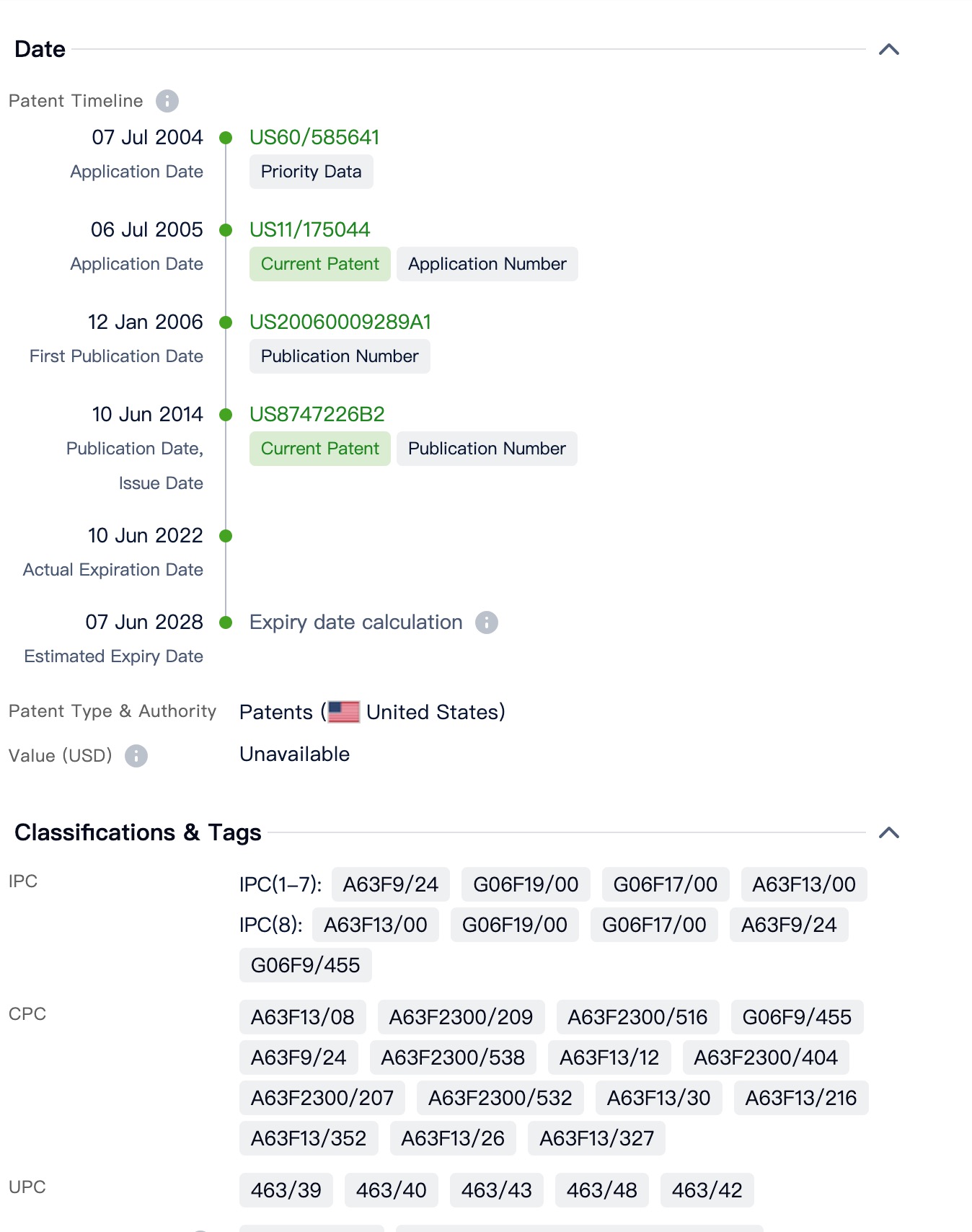The image size is (972, 1232).
Task: Select CPC code A63F13/327
Action: click(x=596, y=1138)
